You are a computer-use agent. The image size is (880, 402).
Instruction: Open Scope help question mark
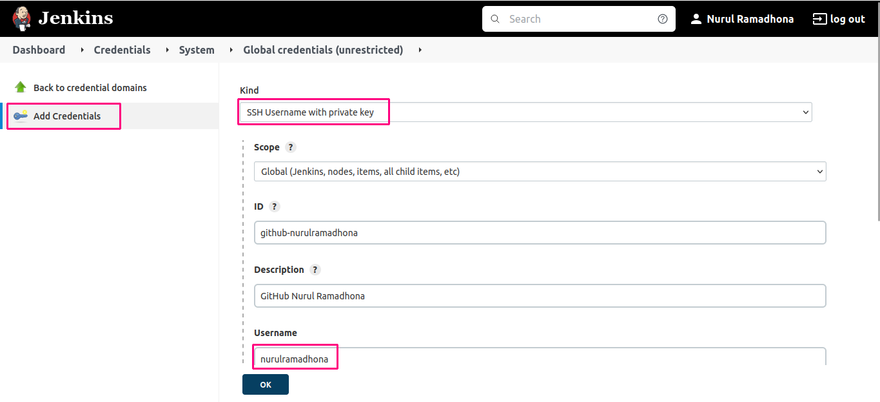pos(290,147)
